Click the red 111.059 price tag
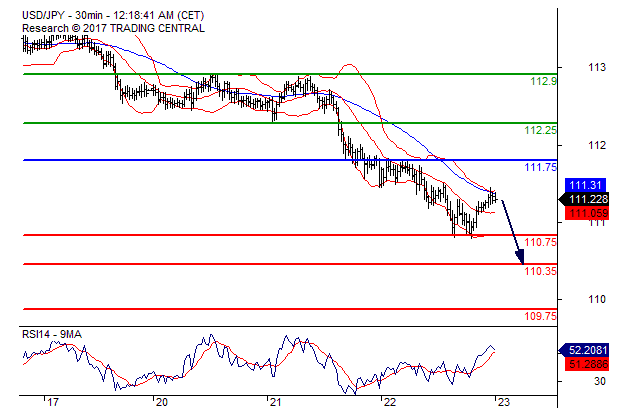 [585, 213]
